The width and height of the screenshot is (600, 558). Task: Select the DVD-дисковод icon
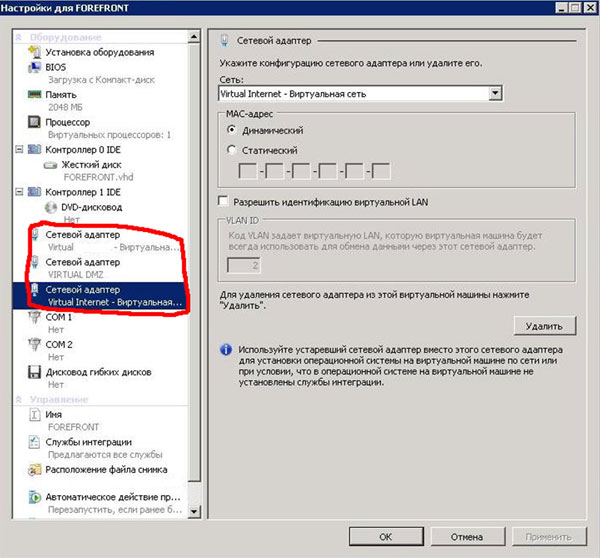tap(50, 204)
